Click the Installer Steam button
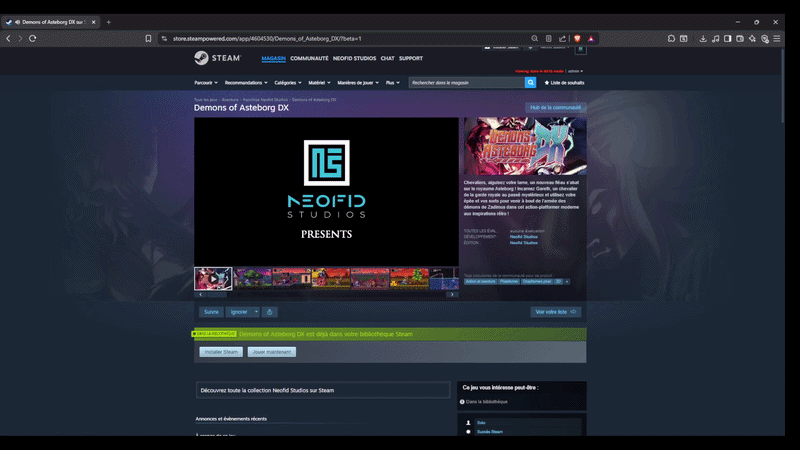This screenshot has width=800, height=450. coord(221,352)
